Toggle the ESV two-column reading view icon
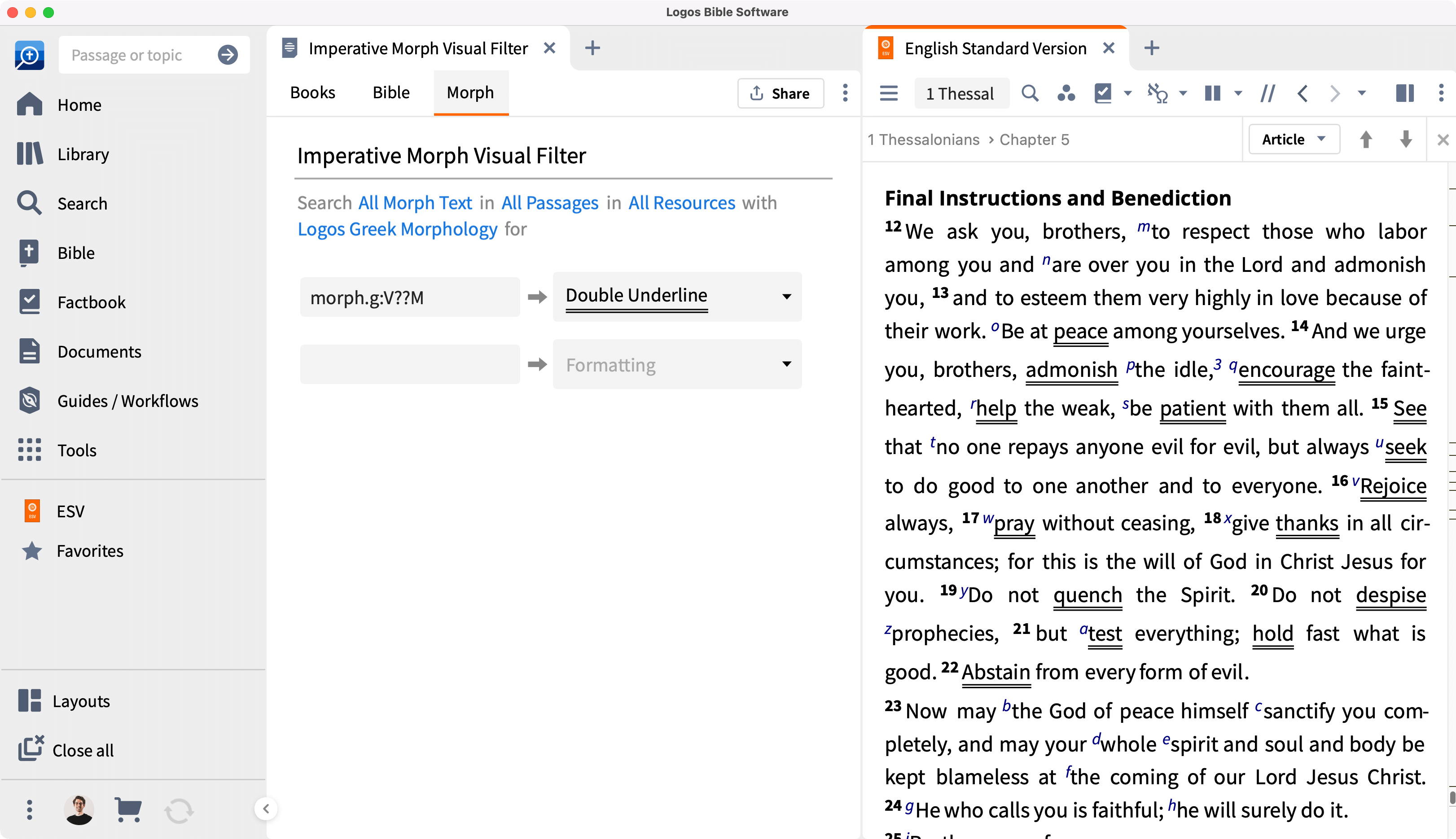1456x839 pixels. (x=1404, y=93)
